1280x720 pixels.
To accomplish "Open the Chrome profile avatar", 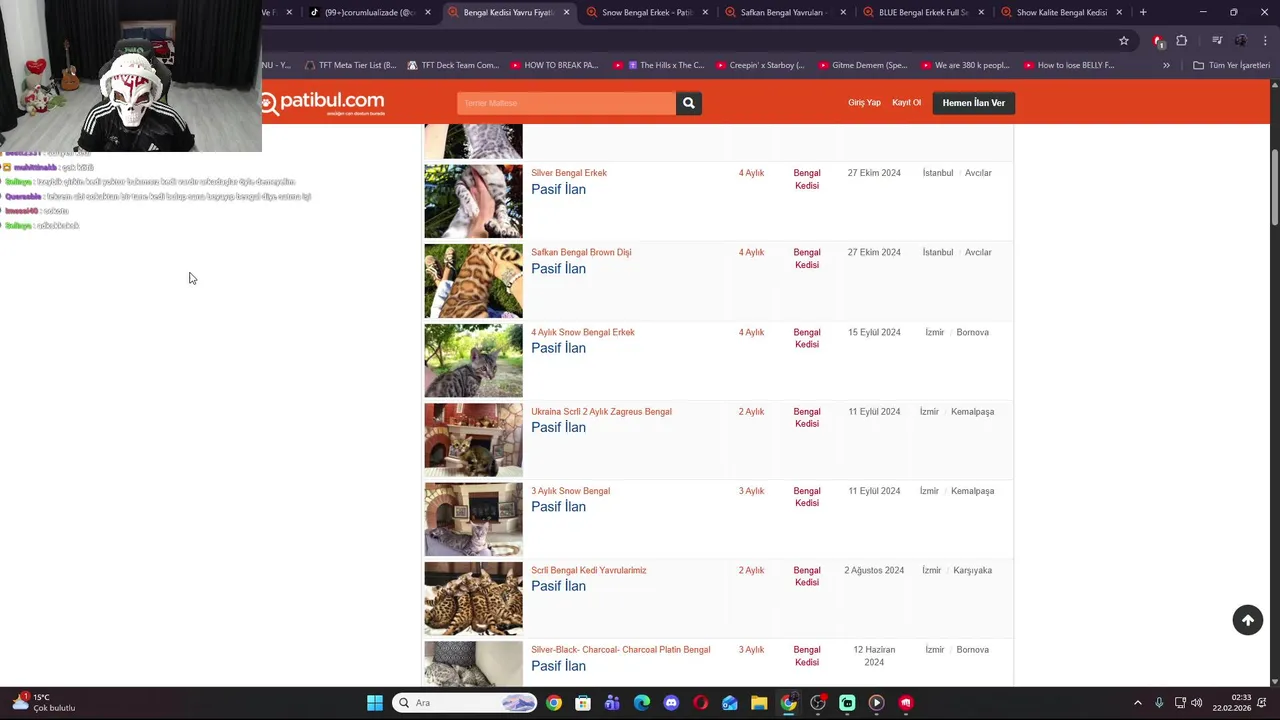I will 1241,41.
